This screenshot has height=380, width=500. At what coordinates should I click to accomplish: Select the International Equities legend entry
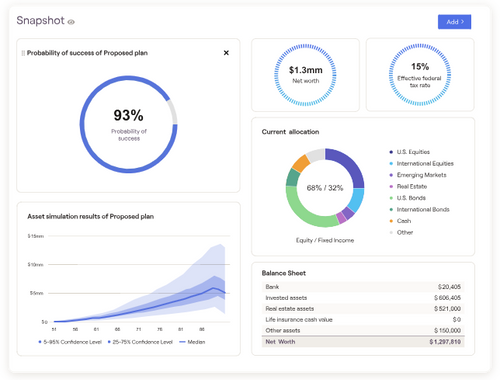tap(422, 163)
